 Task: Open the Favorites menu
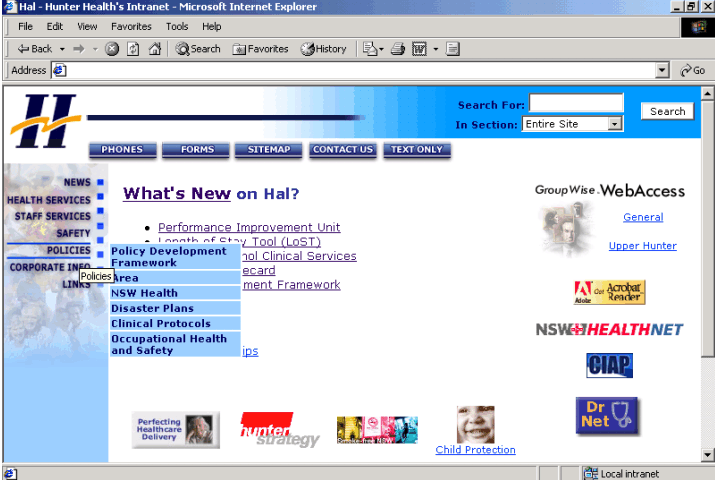click(131, 26)
